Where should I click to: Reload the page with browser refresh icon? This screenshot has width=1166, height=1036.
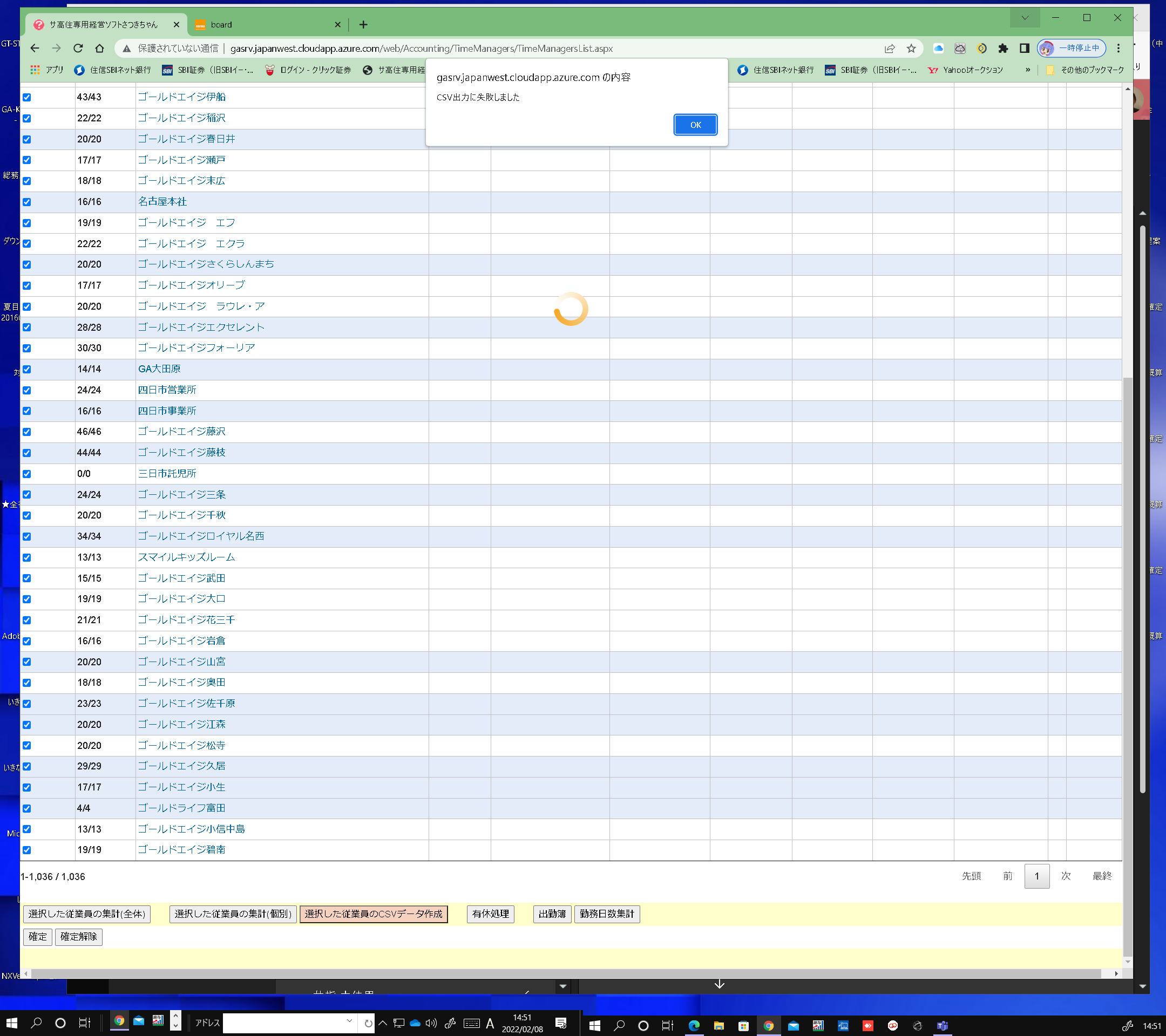[x=78, y=49]
